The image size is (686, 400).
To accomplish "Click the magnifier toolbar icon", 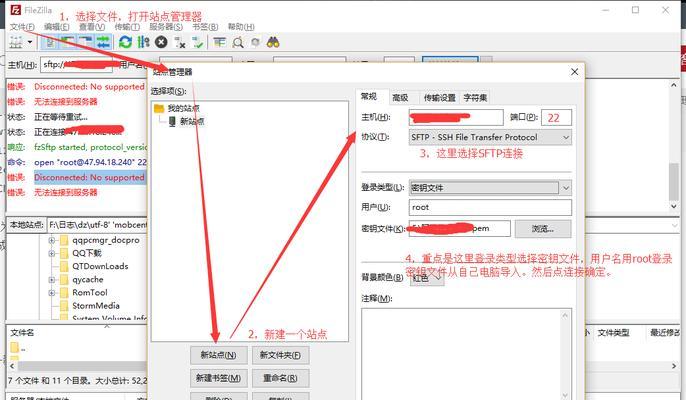I will click(x=238, y=42).
